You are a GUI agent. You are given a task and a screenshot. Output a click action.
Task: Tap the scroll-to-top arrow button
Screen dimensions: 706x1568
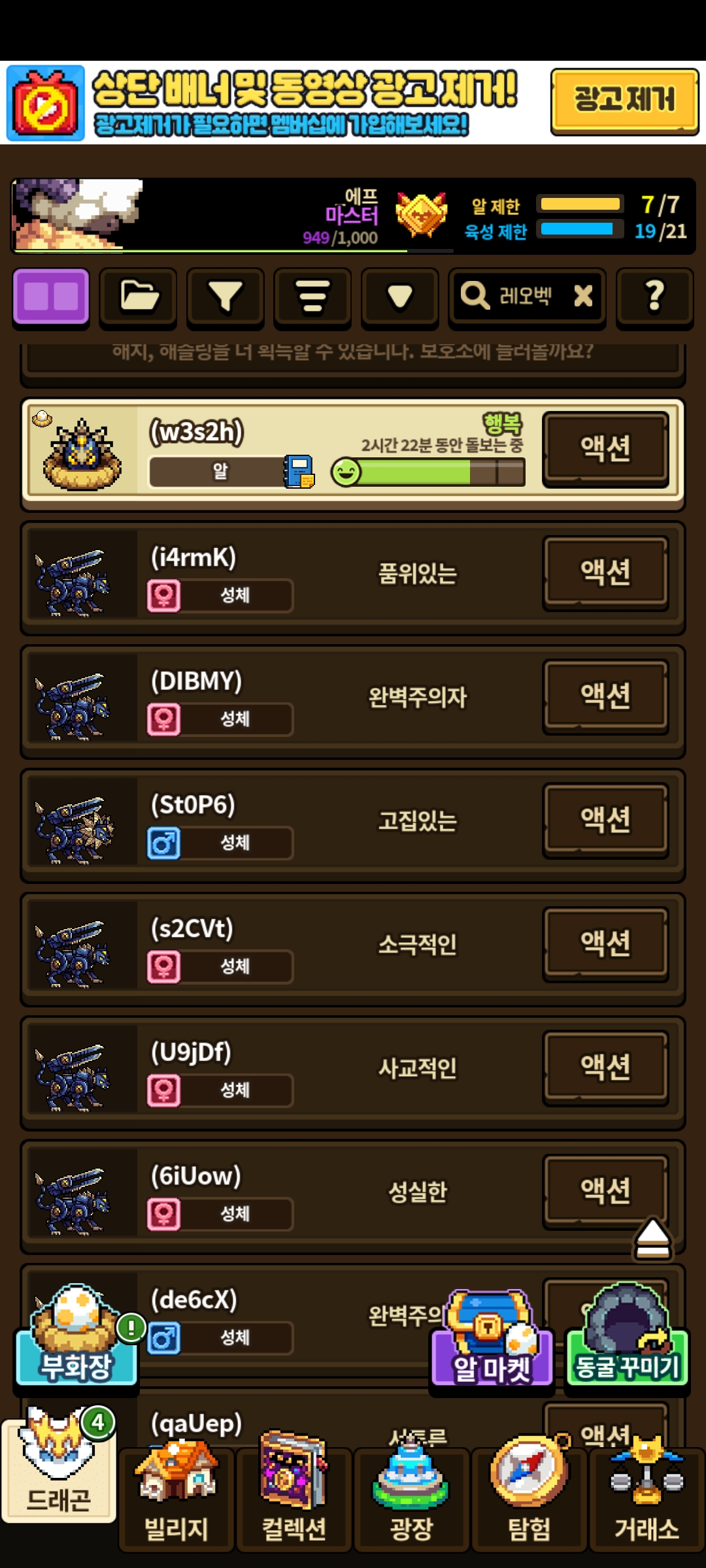click(652, 1237)
